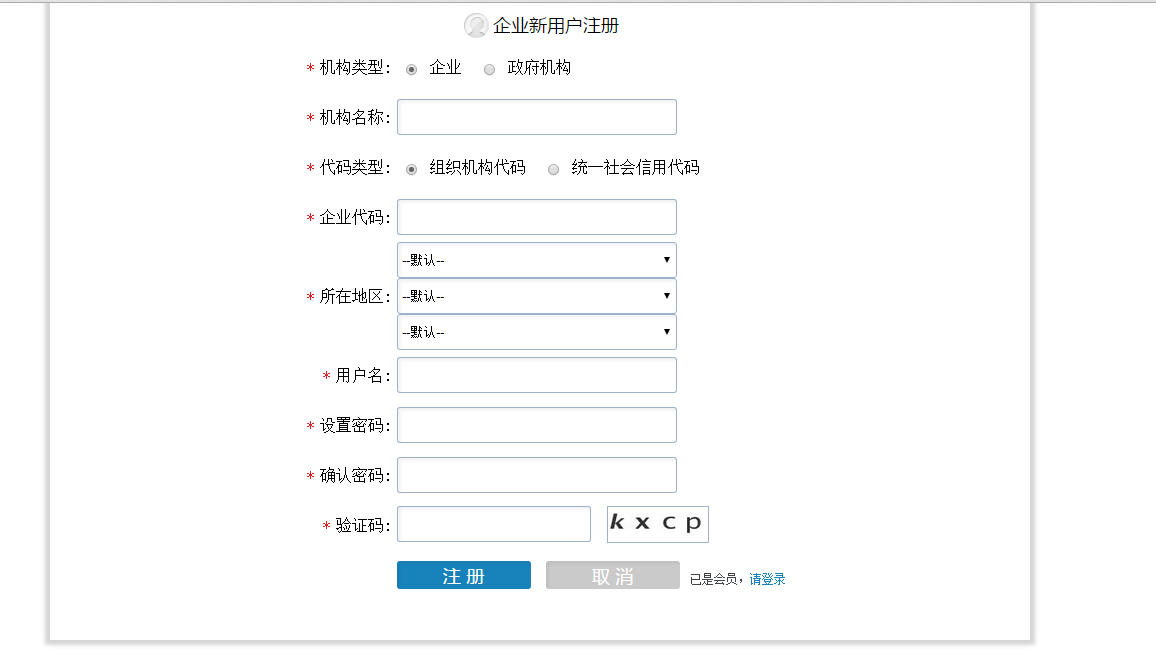
Task: Choose 政府机构 as the organization type
Action: (489, 69)
